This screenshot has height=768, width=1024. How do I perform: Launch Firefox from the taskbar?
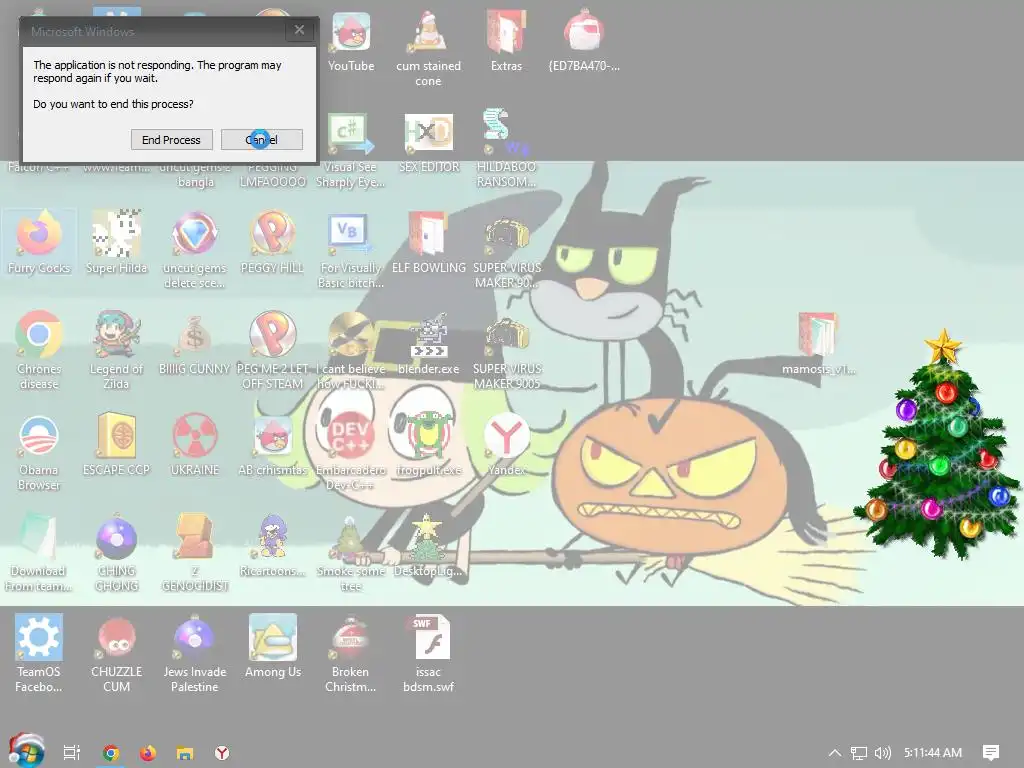point(148,753)
